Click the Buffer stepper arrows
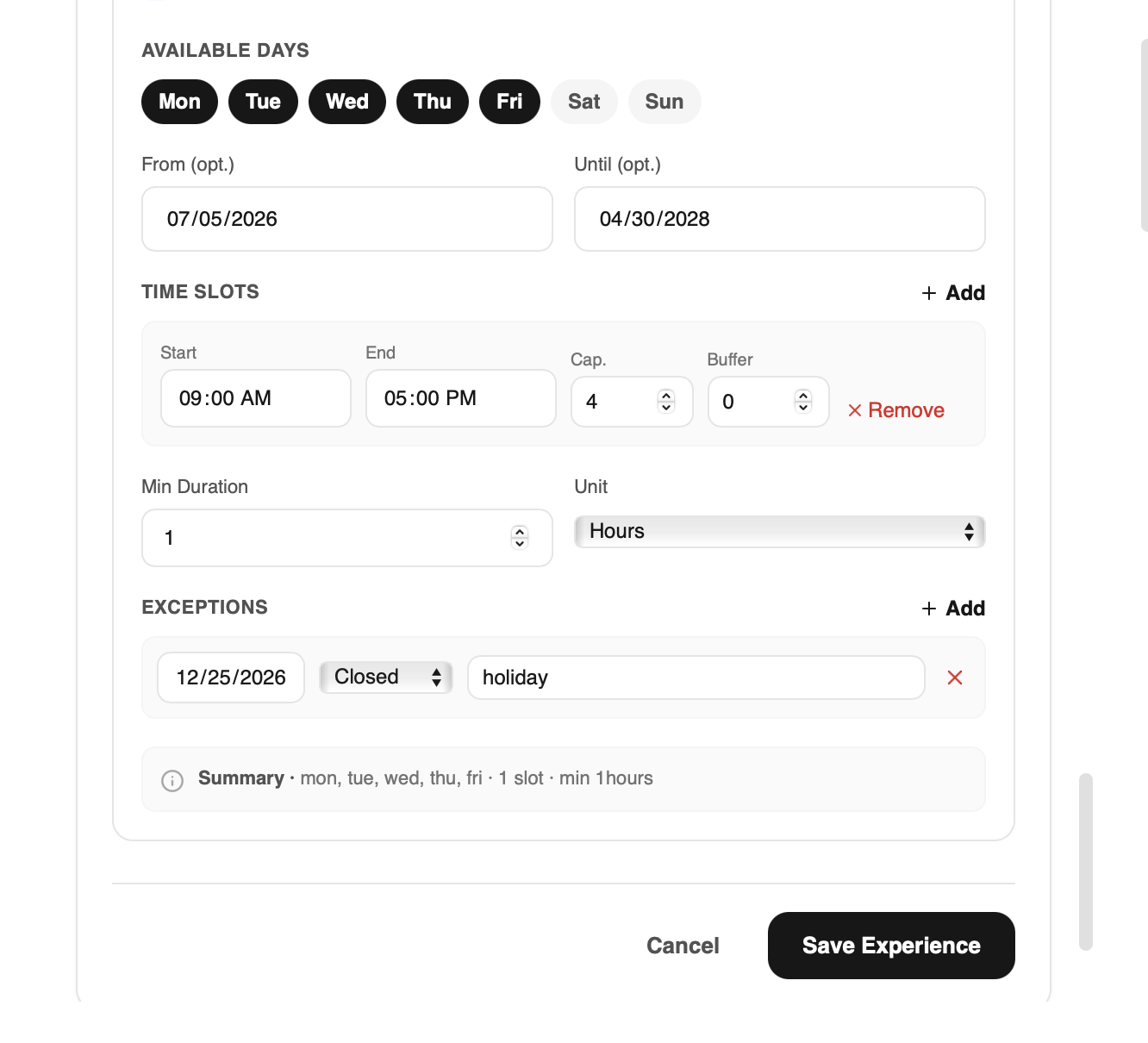This screenshot has width=1148, height=1043. [803, 401]
